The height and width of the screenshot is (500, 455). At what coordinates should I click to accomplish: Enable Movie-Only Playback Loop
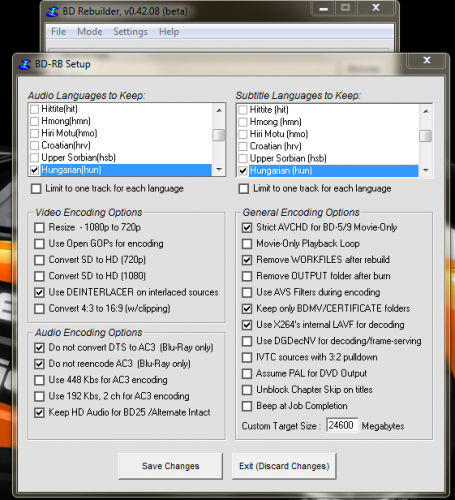[247, 244]
